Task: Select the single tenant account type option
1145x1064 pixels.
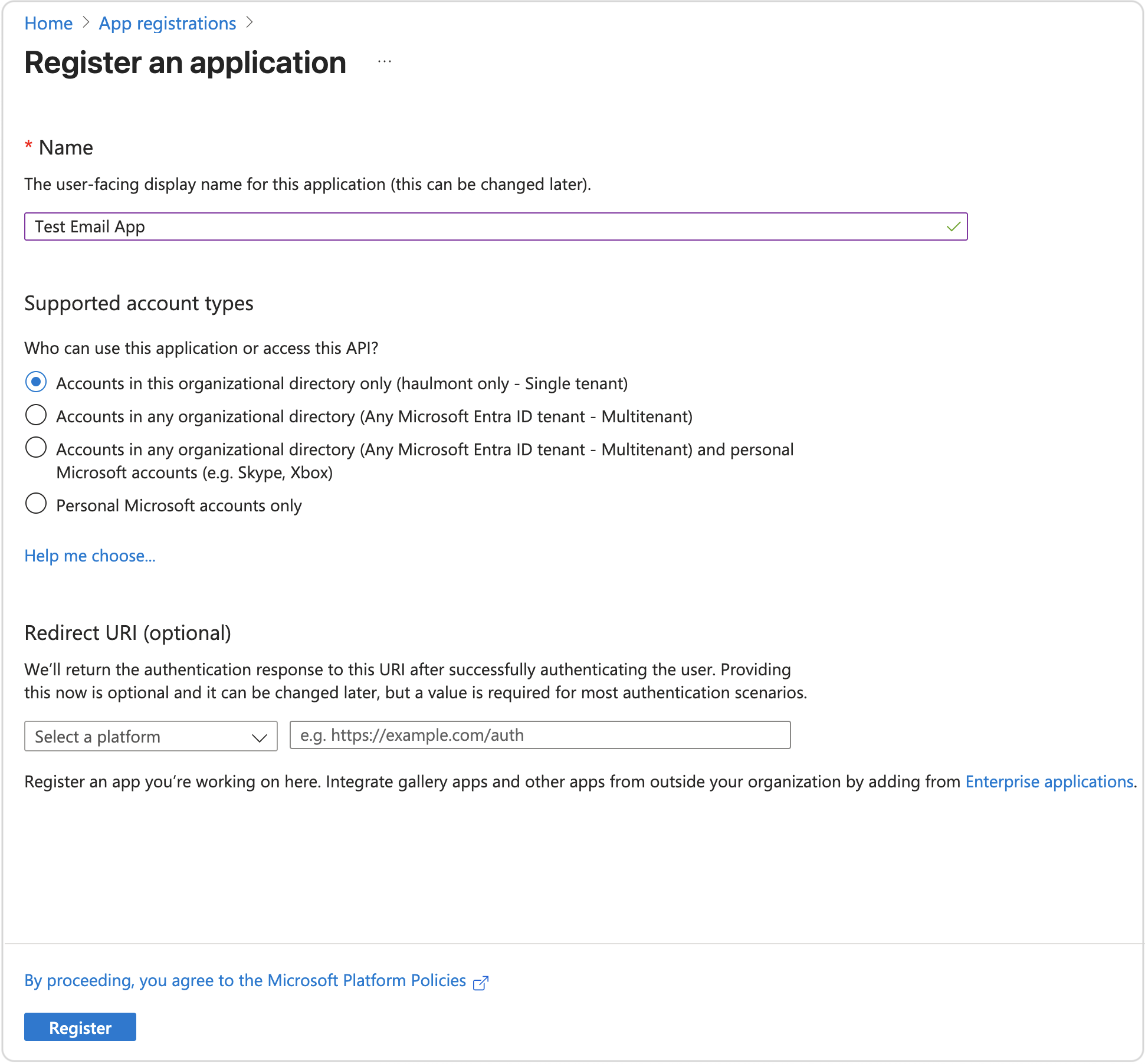Action: tap(36, 382)
